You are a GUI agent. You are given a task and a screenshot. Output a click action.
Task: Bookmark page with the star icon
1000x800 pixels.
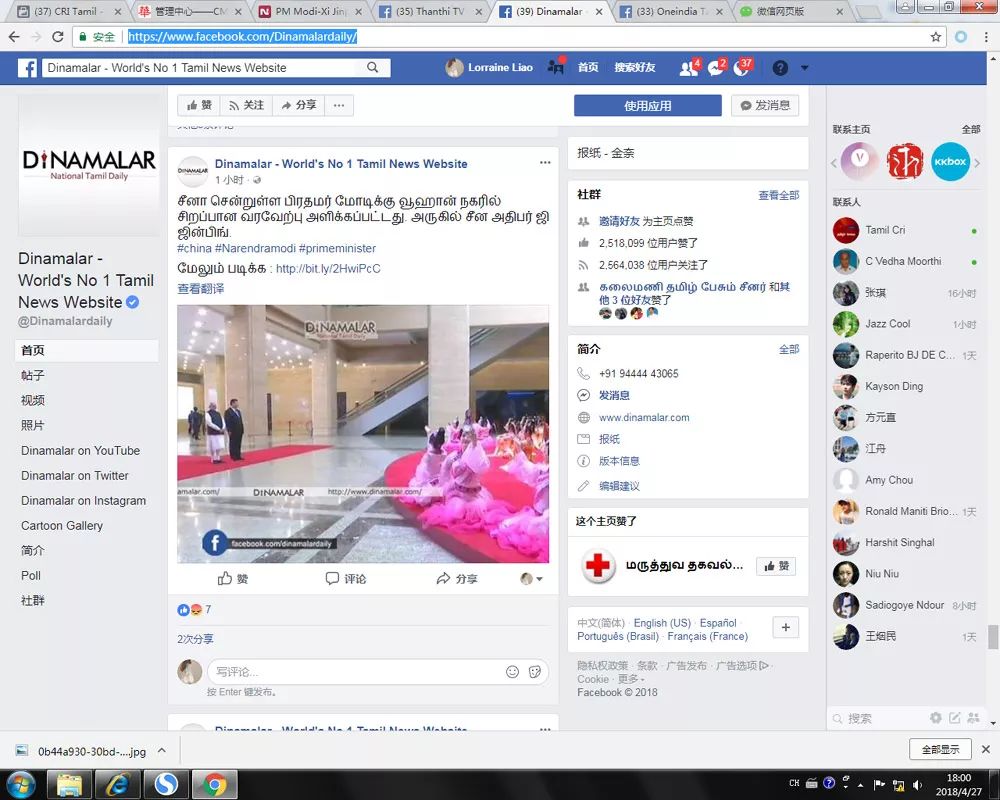(x=936, y=37)
